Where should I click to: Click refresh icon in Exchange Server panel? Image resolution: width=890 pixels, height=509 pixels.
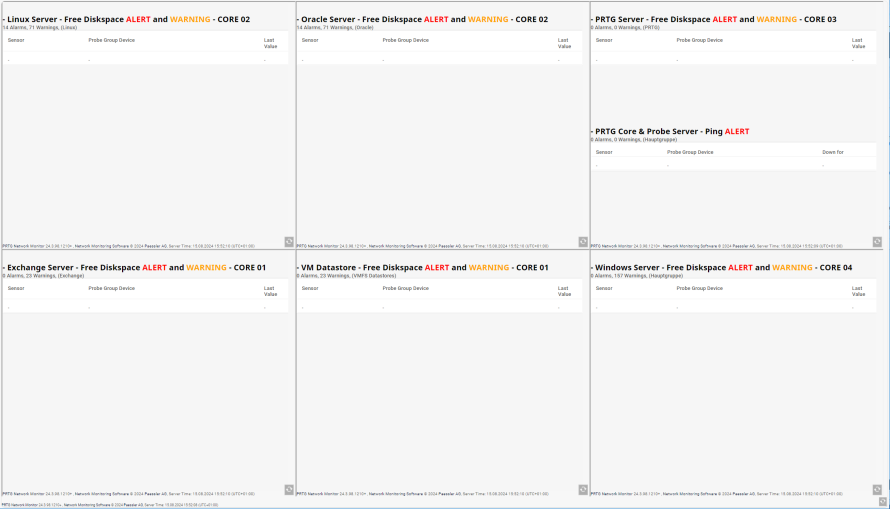coord(289,489)
